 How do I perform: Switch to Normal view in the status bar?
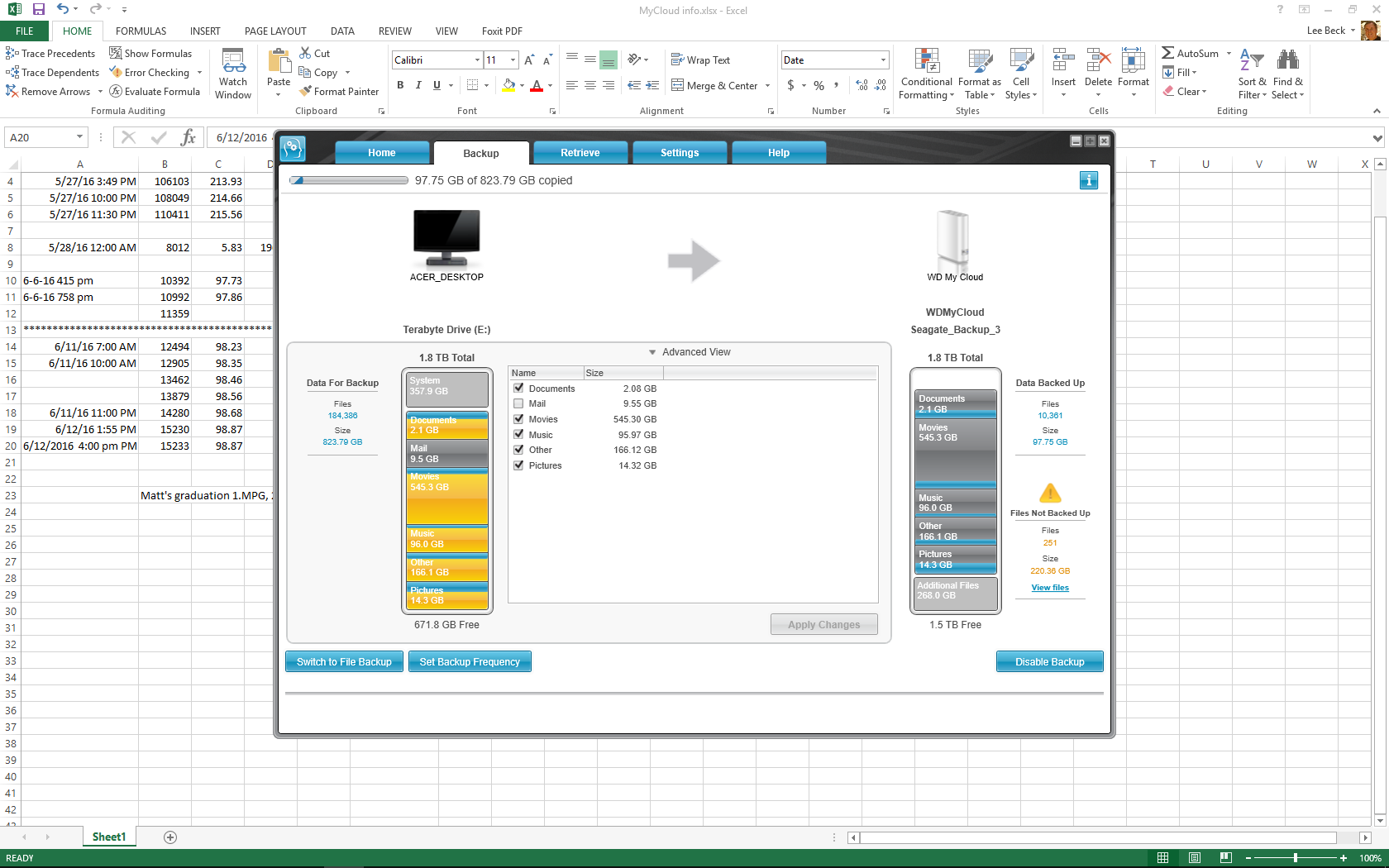[1163, 858]
